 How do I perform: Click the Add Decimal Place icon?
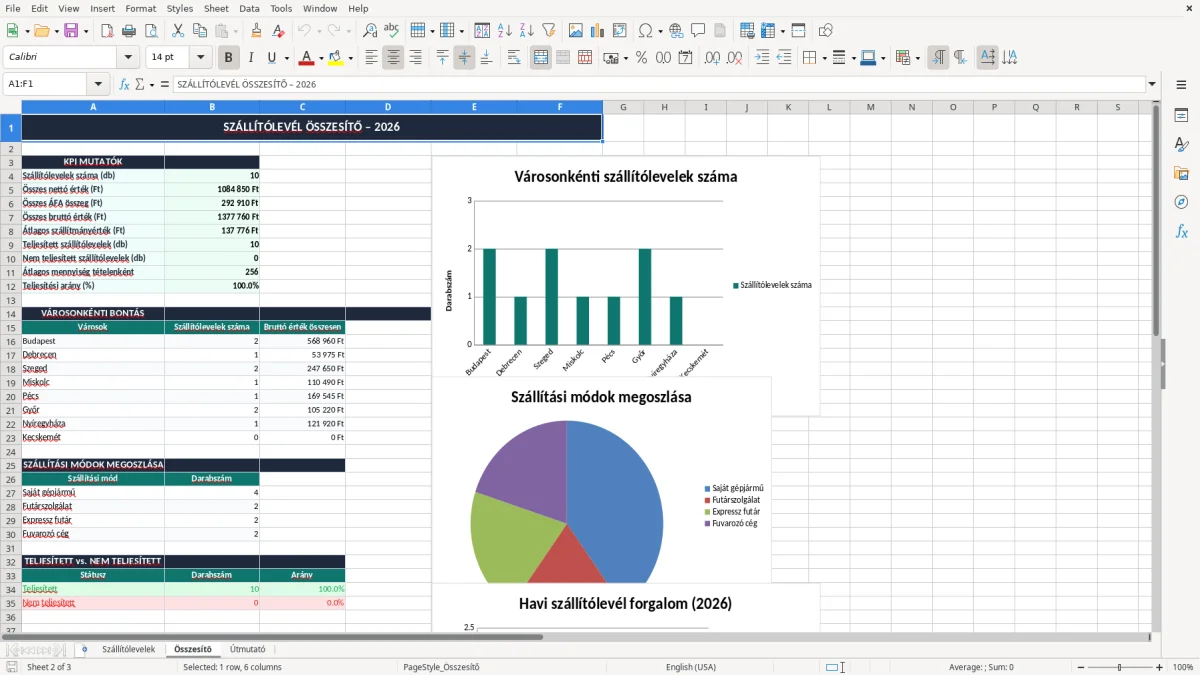[713, 58]
